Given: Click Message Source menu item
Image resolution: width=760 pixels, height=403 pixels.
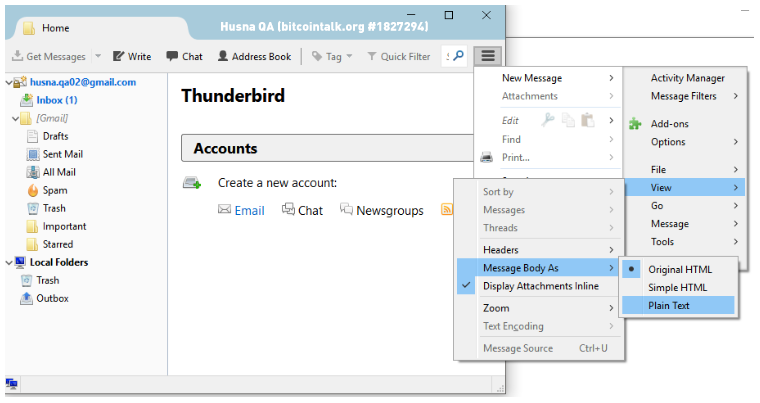Looking at the screenshot, I should [539, 348].
